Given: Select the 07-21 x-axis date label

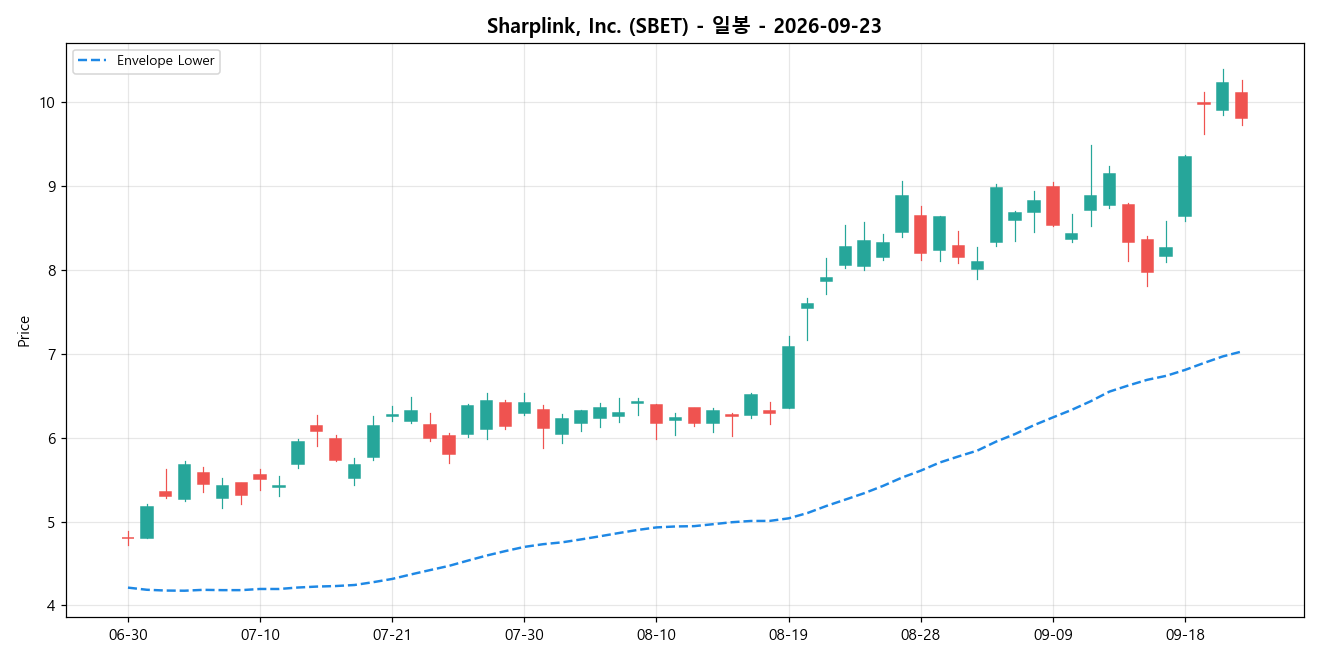Looking at the screenshot, I should point(392,634).
